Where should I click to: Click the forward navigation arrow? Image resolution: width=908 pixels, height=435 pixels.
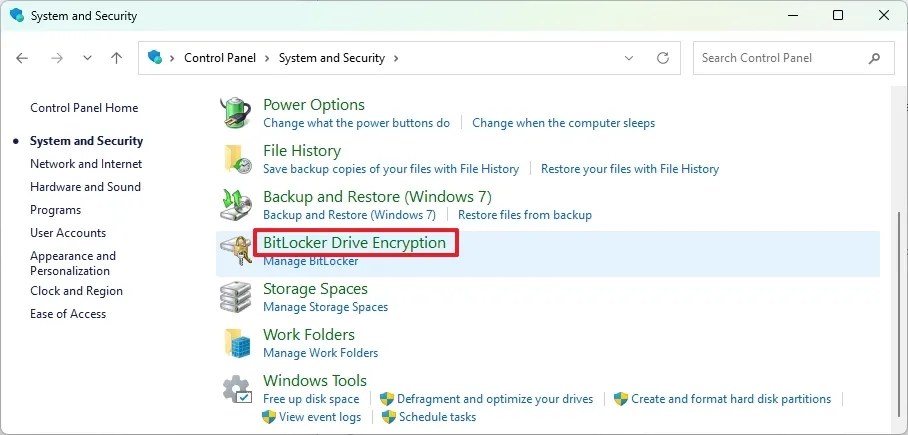(x=56, y=58)
